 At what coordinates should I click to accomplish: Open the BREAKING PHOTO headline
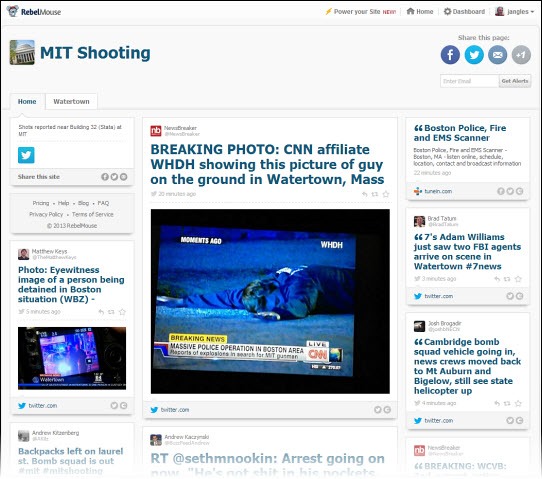tap(267, 165)
